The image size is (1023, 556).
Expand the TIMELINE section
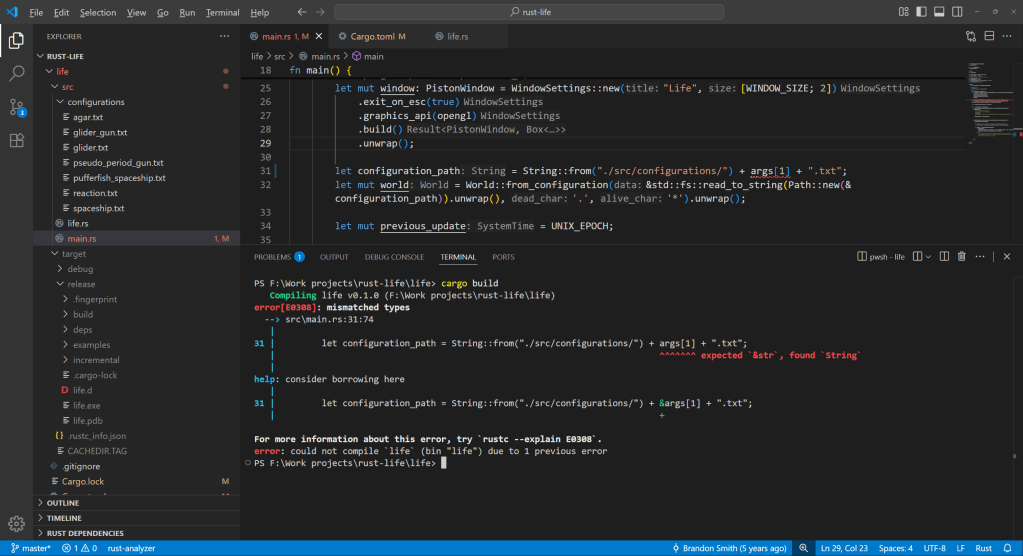pyautogui.click(x=137, y=518)
